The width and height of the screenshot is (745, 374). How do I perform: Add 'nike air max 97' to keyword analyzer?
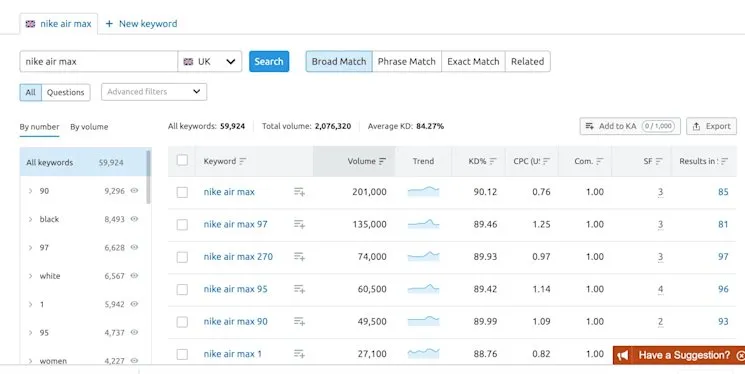point(299,224)
